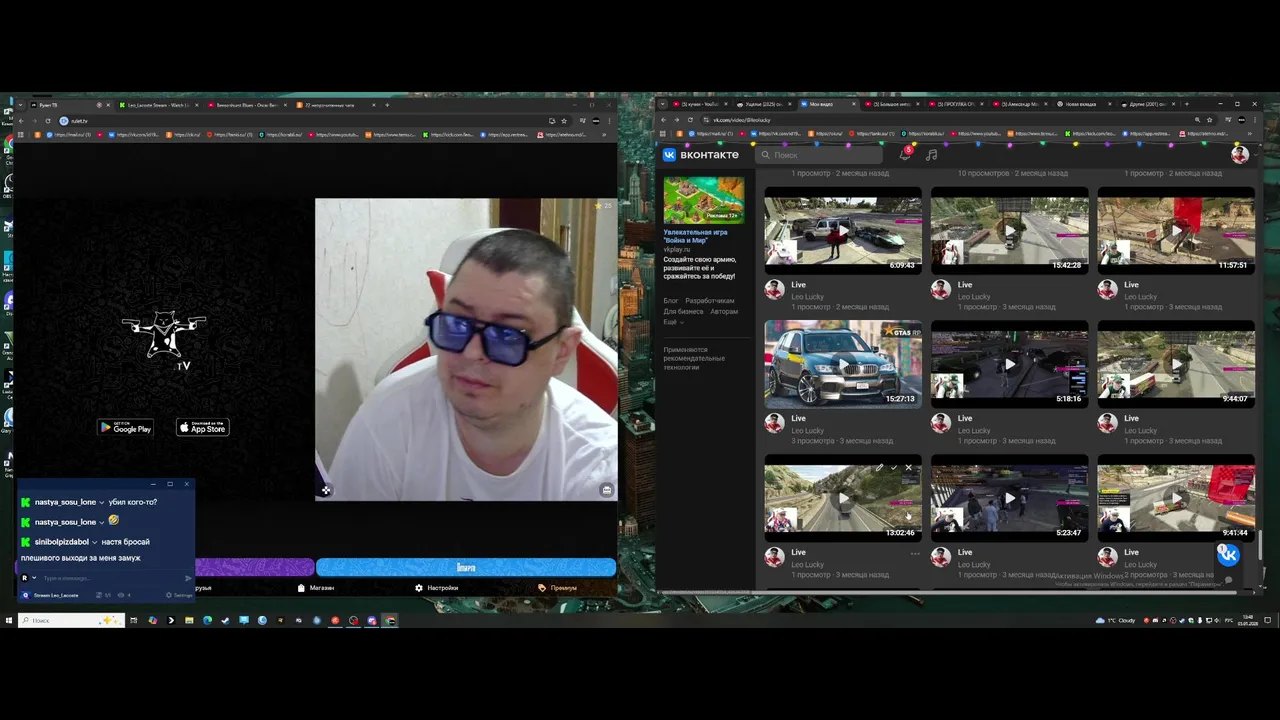
Task: Open the 11:57:51 Live video
Action: point(1176,229)
